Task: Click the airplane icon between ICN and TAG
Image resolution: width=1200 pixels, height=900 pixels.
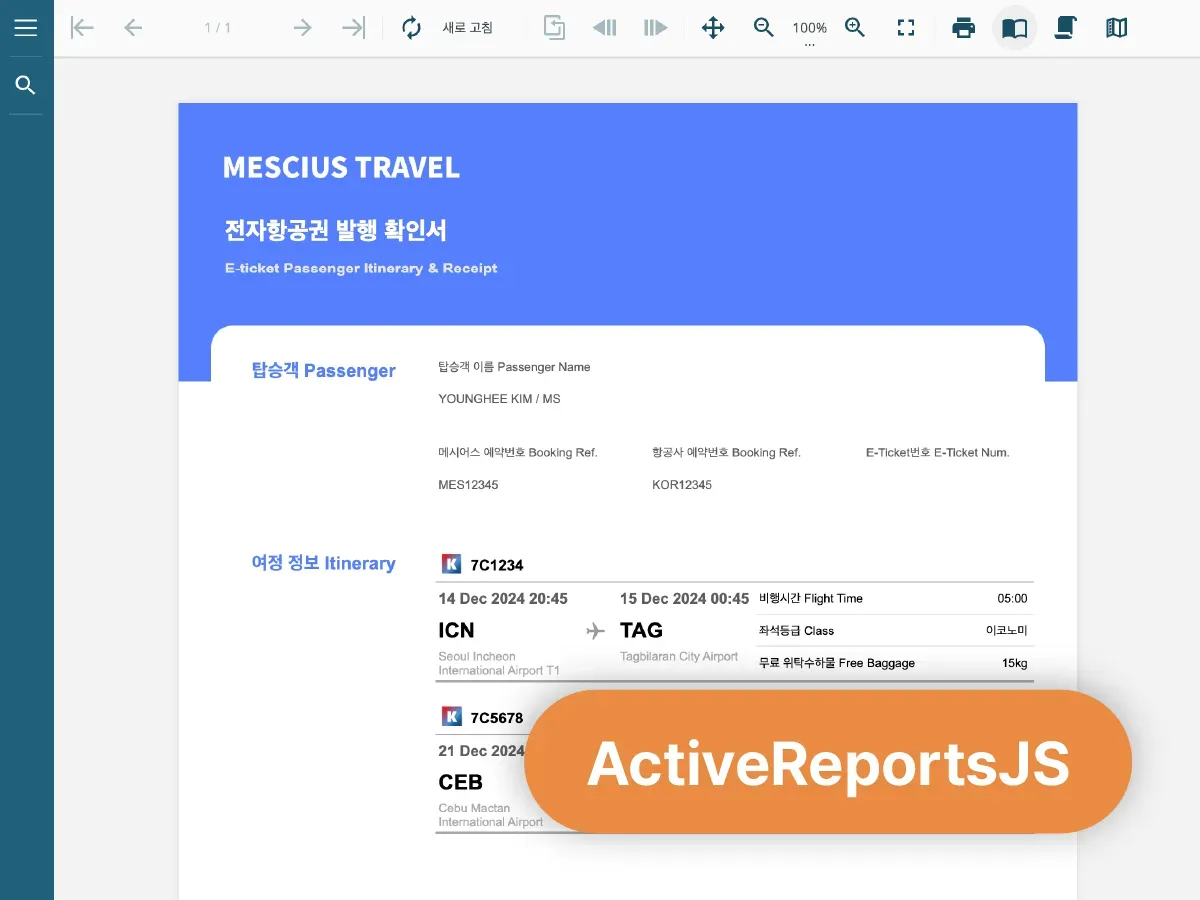Action: click(596, 631)
